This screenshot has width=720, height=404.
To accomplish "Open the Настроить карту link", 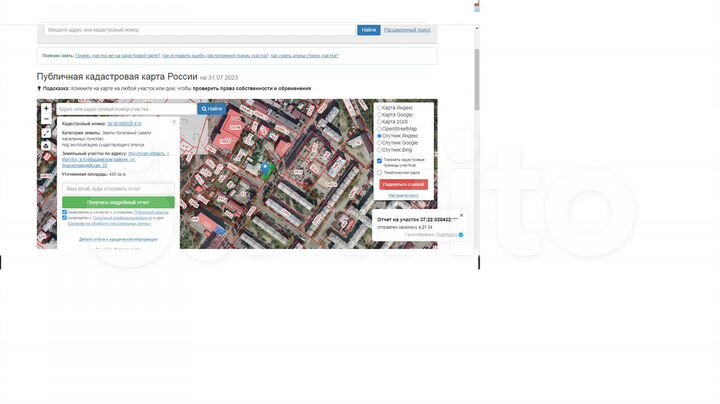I will tap(403, 195).
